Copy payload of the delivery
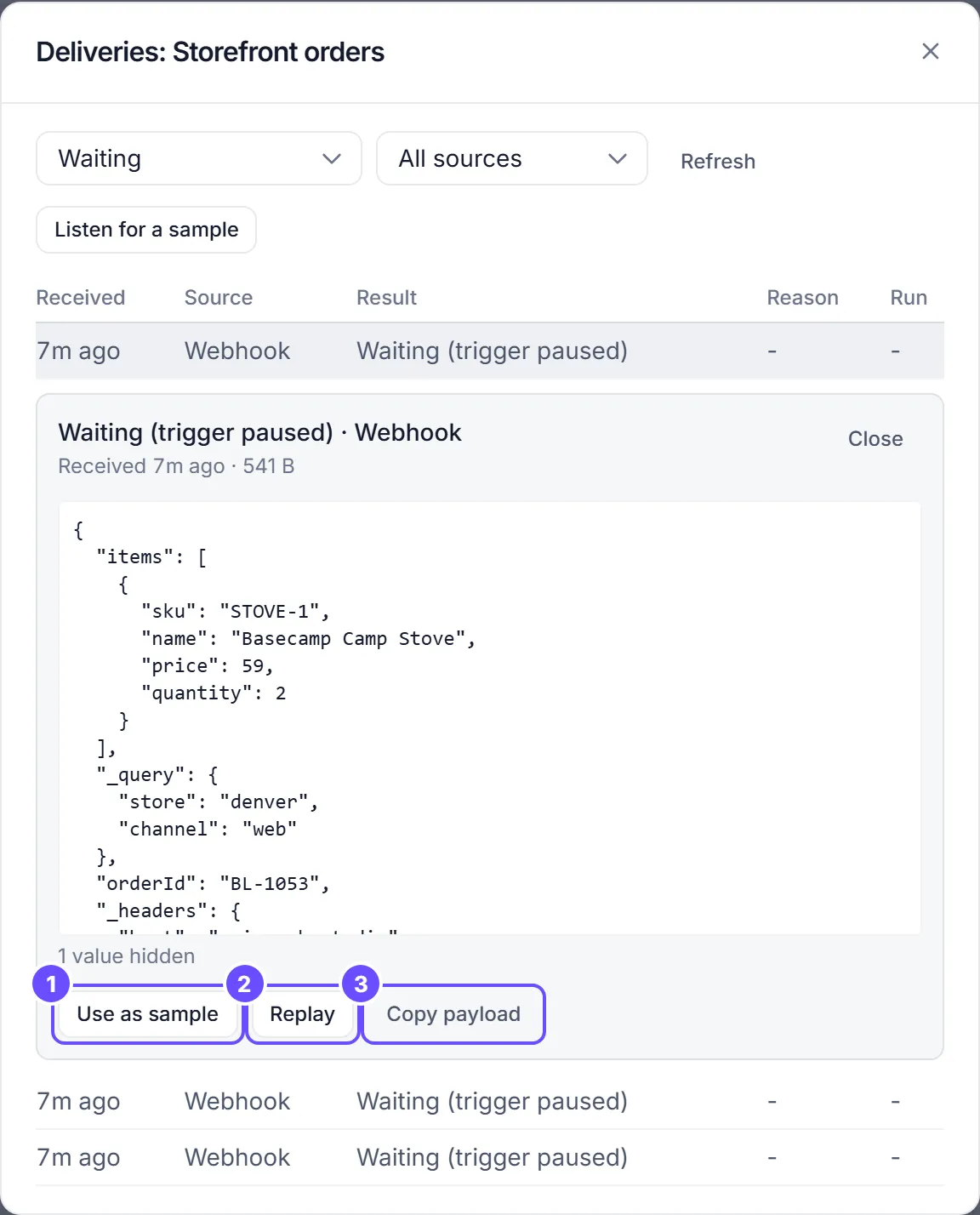Screen dimensions: 980x1215 click(453, 1014)
